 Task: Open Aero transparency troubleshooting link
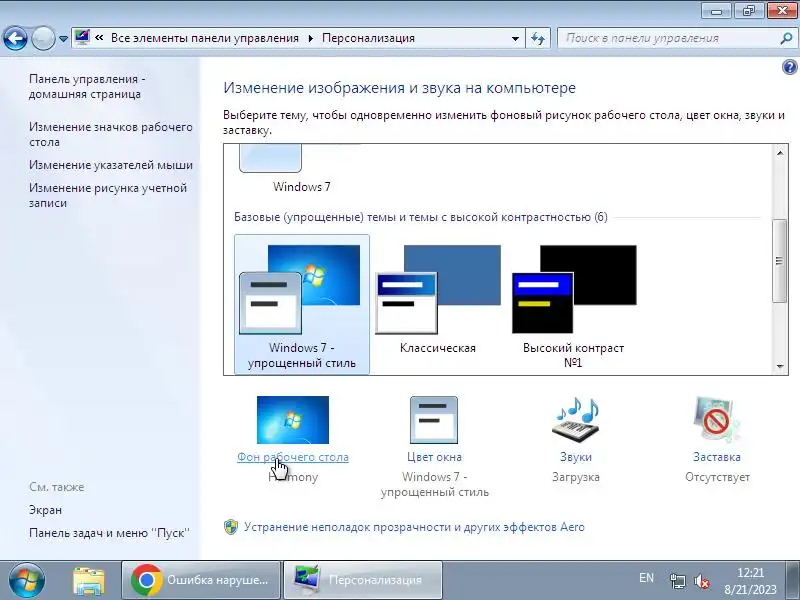click(414, 527)
